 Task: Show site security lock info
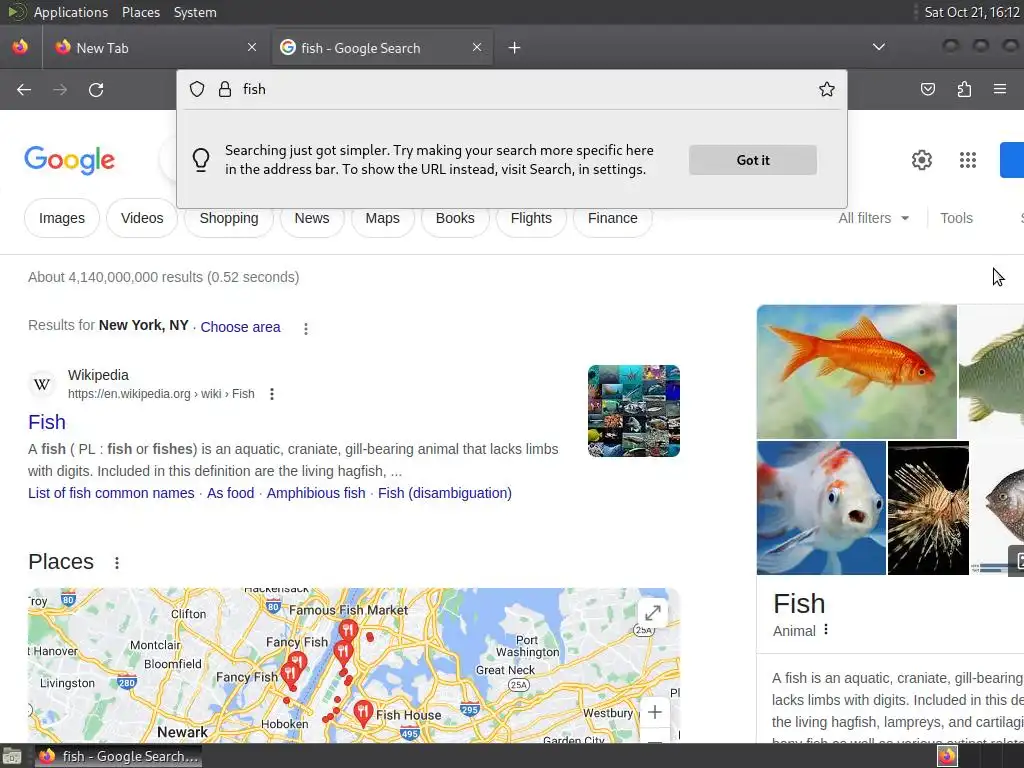tap(225, 89)
